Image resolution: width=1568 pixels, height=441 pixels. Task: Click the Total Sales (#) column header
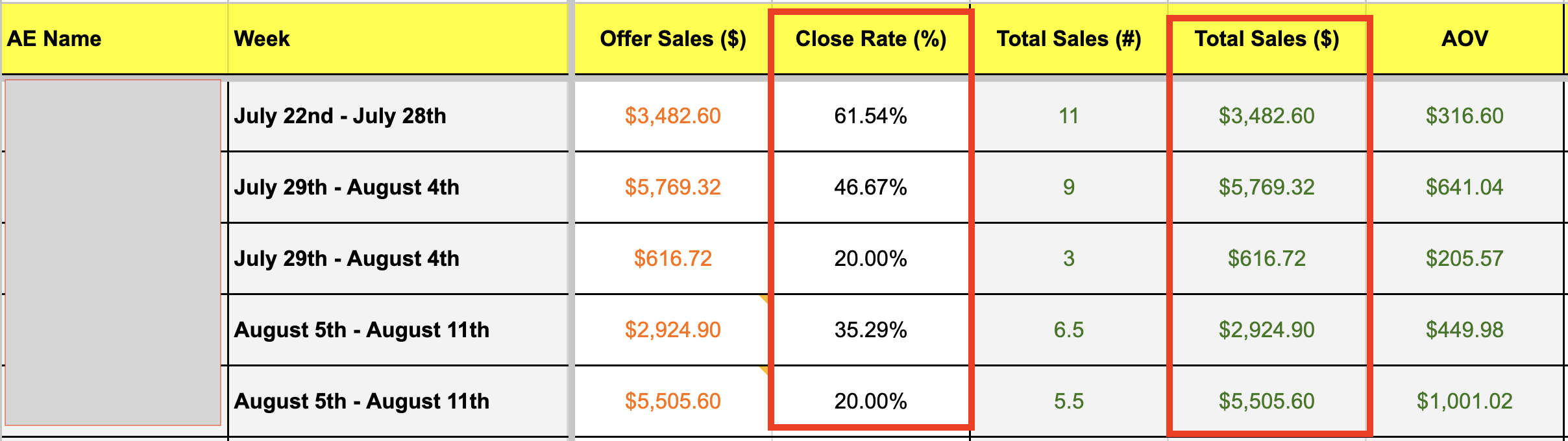(x=1068, y=39)
